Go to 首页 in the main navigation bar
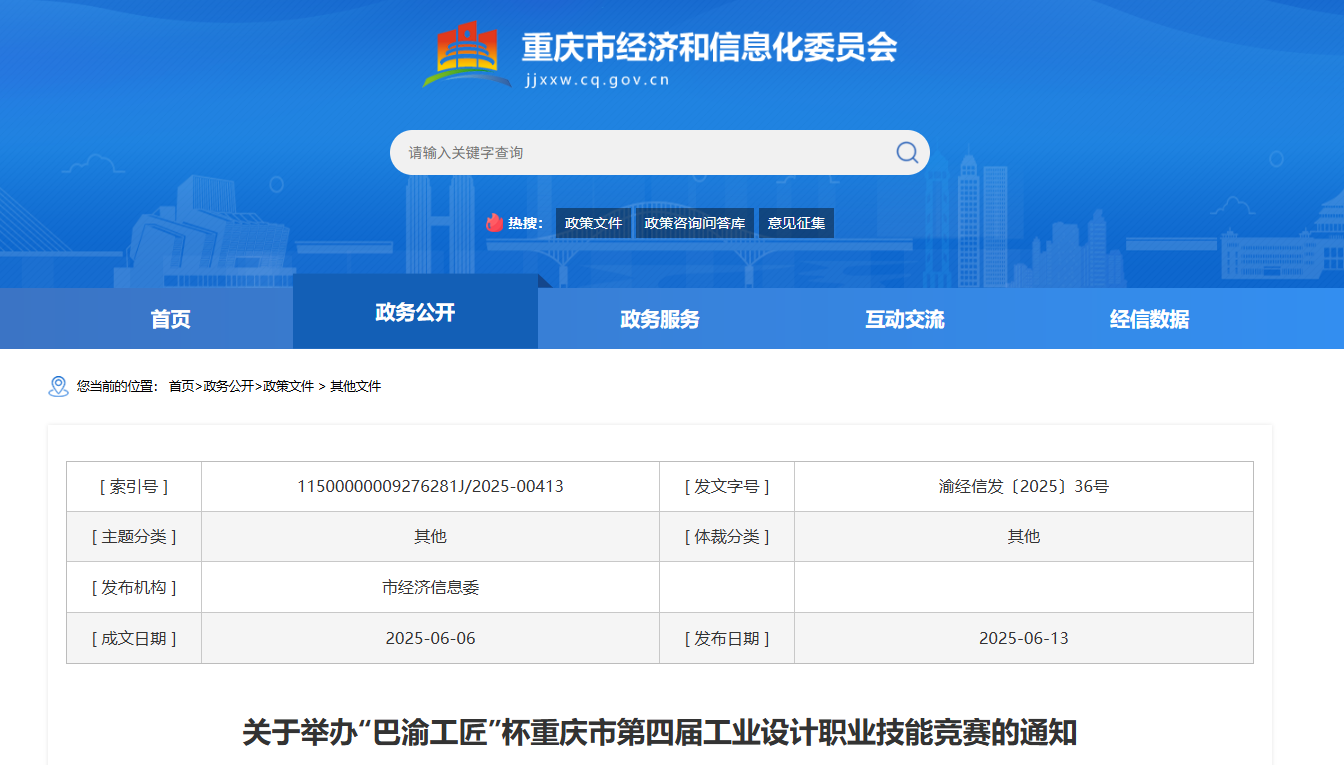 170,319
